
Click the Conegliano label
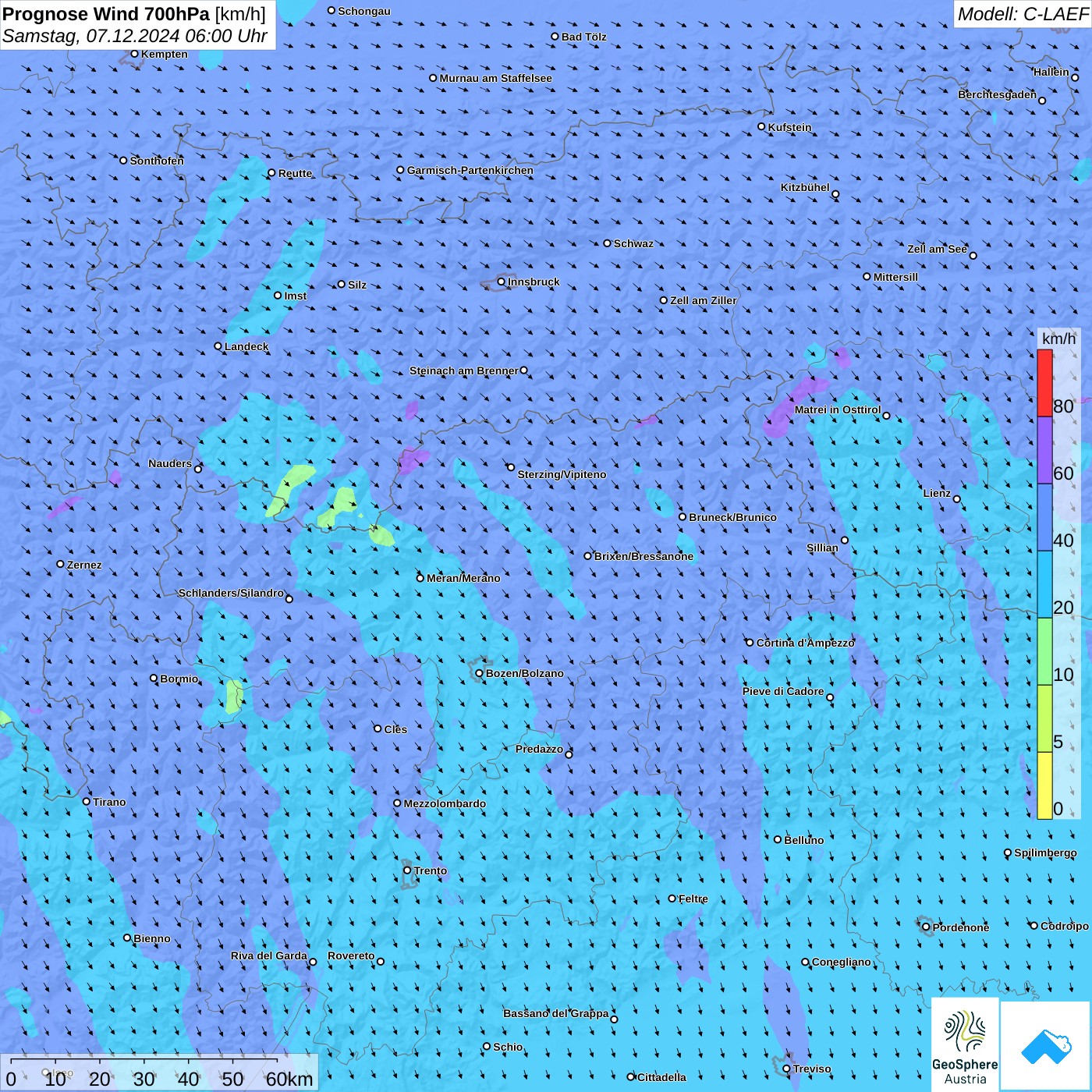tap(841, 962)
